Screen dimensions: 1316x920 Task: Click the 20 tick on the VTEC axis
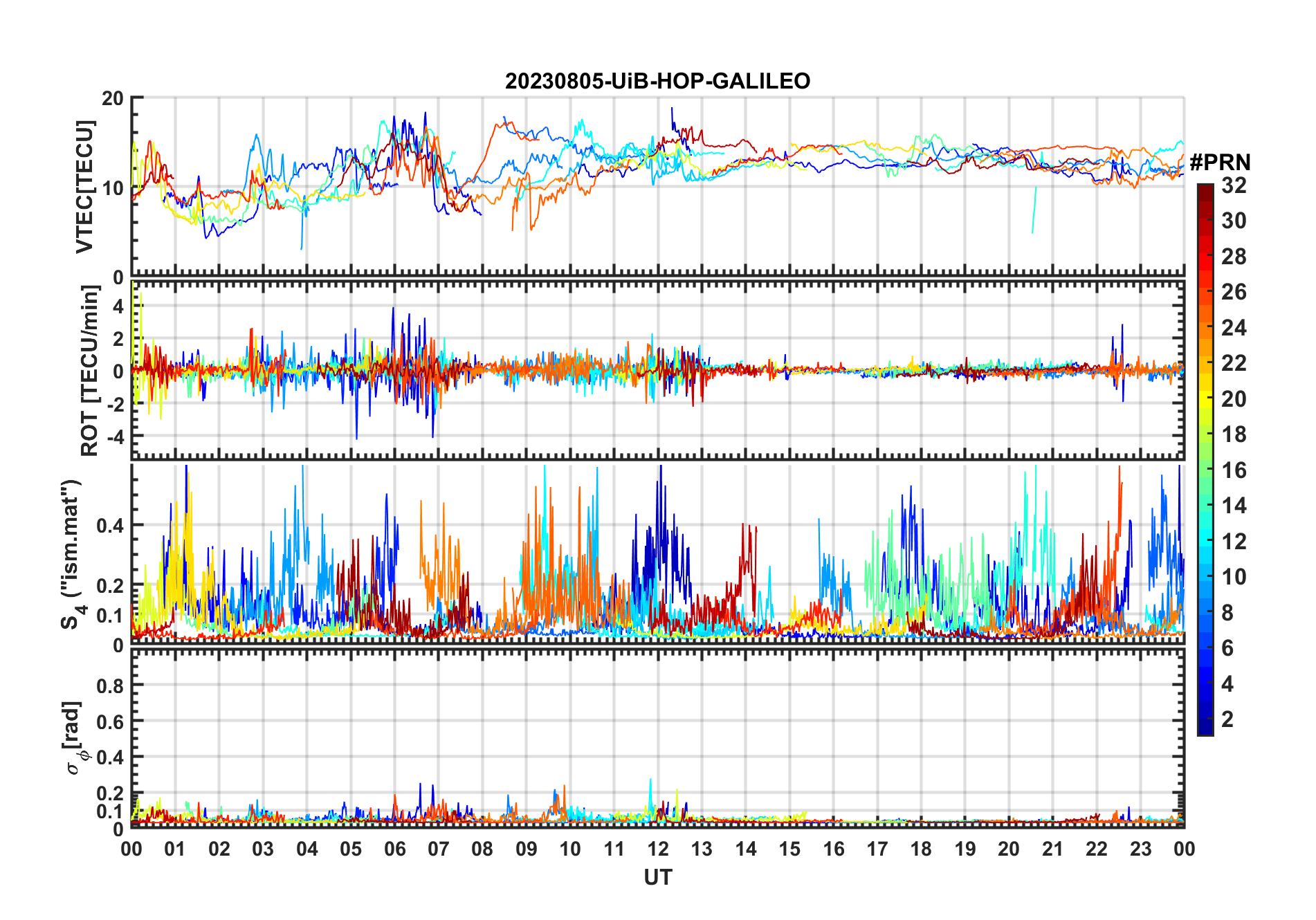pos(113,98)
